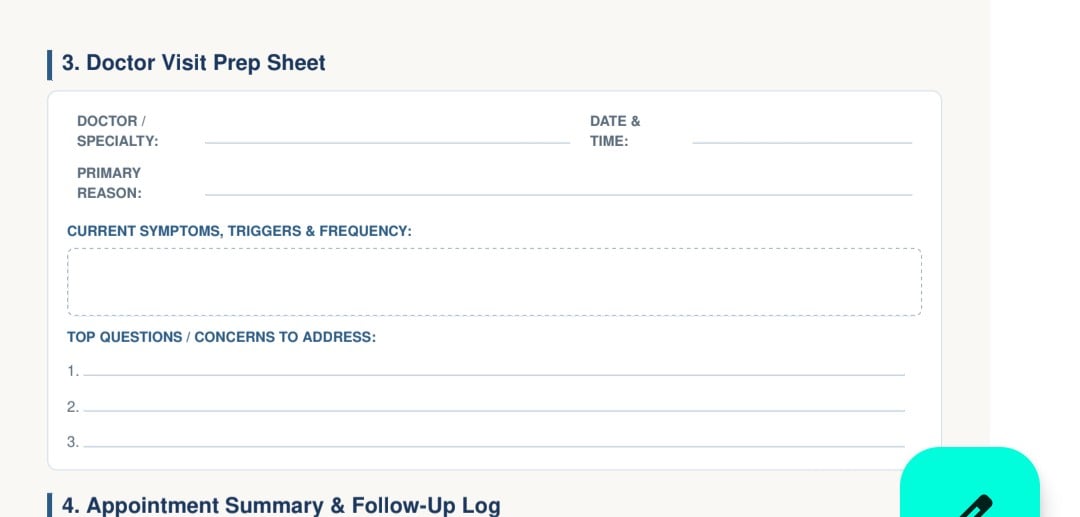Select the '3. Doctor Visit Prep Sheet' heading
The image size is (1080, 517).
pos(194,63)
